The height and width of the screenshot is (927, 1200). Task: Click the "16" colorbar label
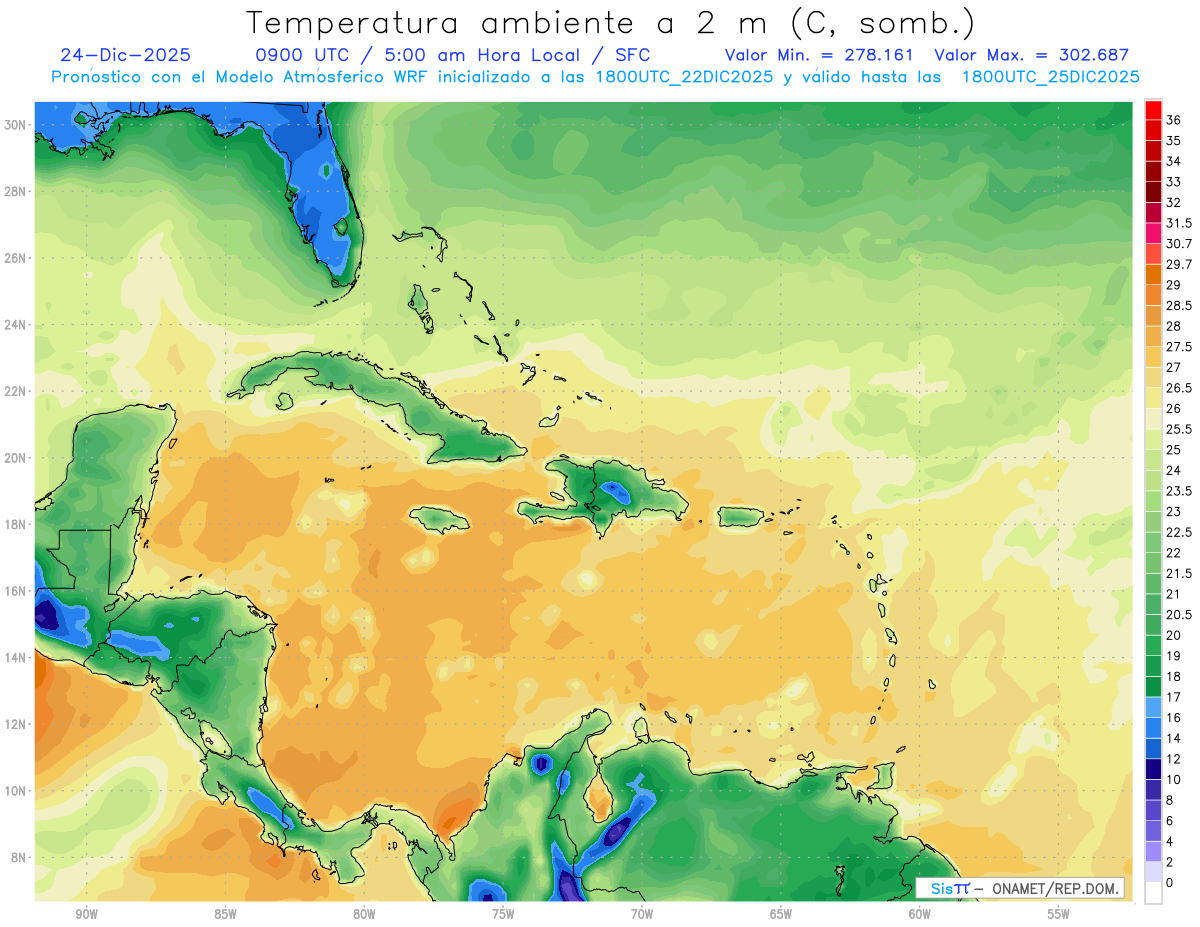pos(1173,718)
